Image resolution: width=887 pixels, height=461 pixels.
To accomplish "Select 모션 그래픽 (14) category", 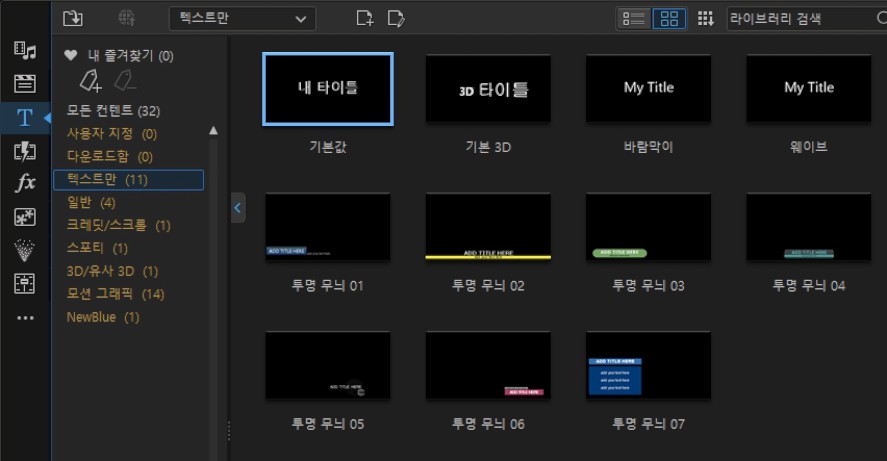I will click(x=115, y=294).
